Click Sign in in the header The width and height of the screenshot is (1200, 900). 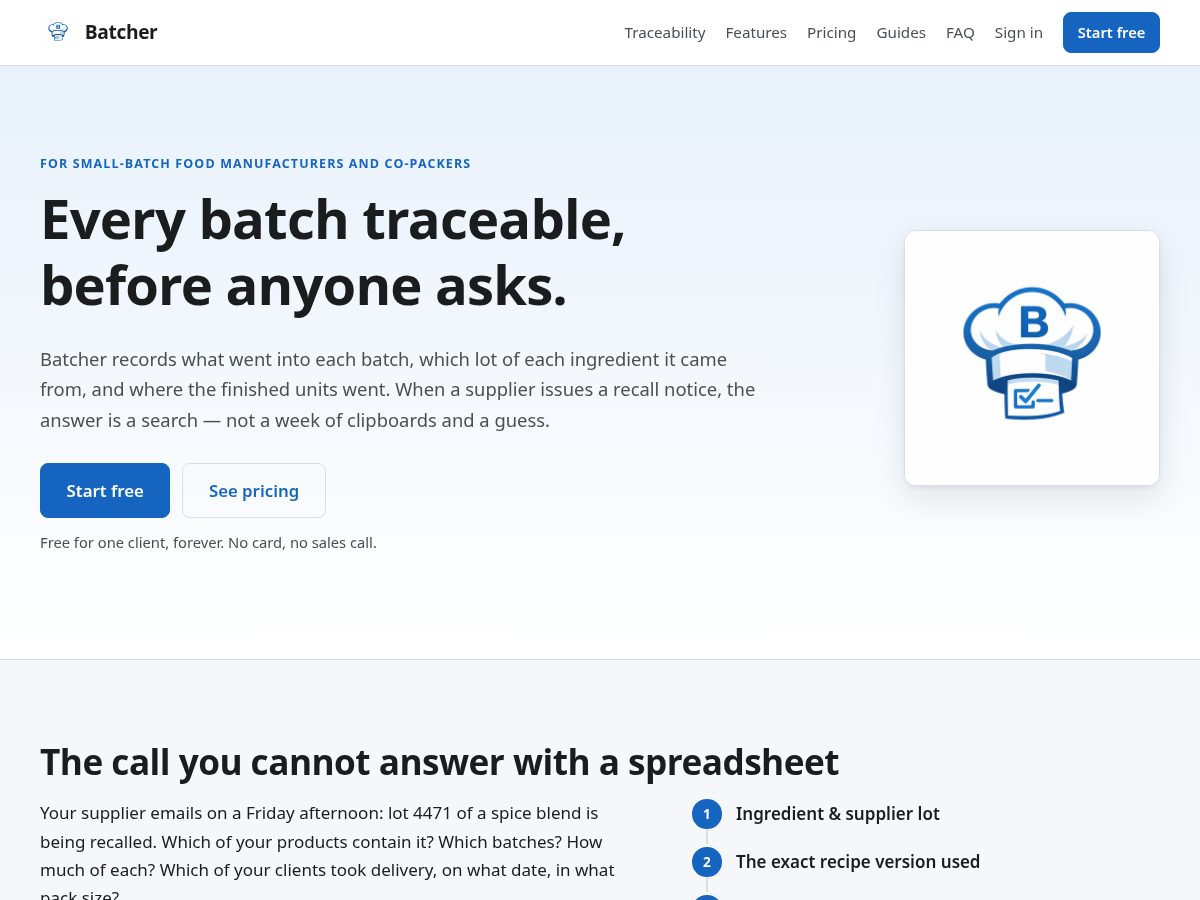[1018, 33]
